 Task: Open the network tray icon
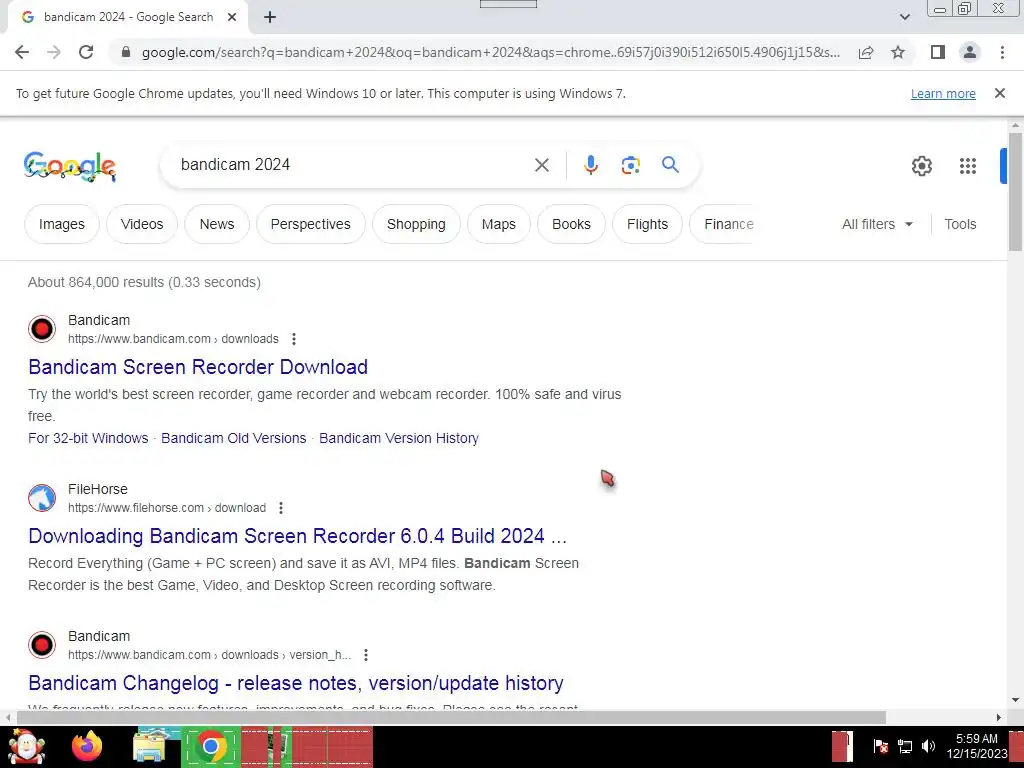click(904, 746)
